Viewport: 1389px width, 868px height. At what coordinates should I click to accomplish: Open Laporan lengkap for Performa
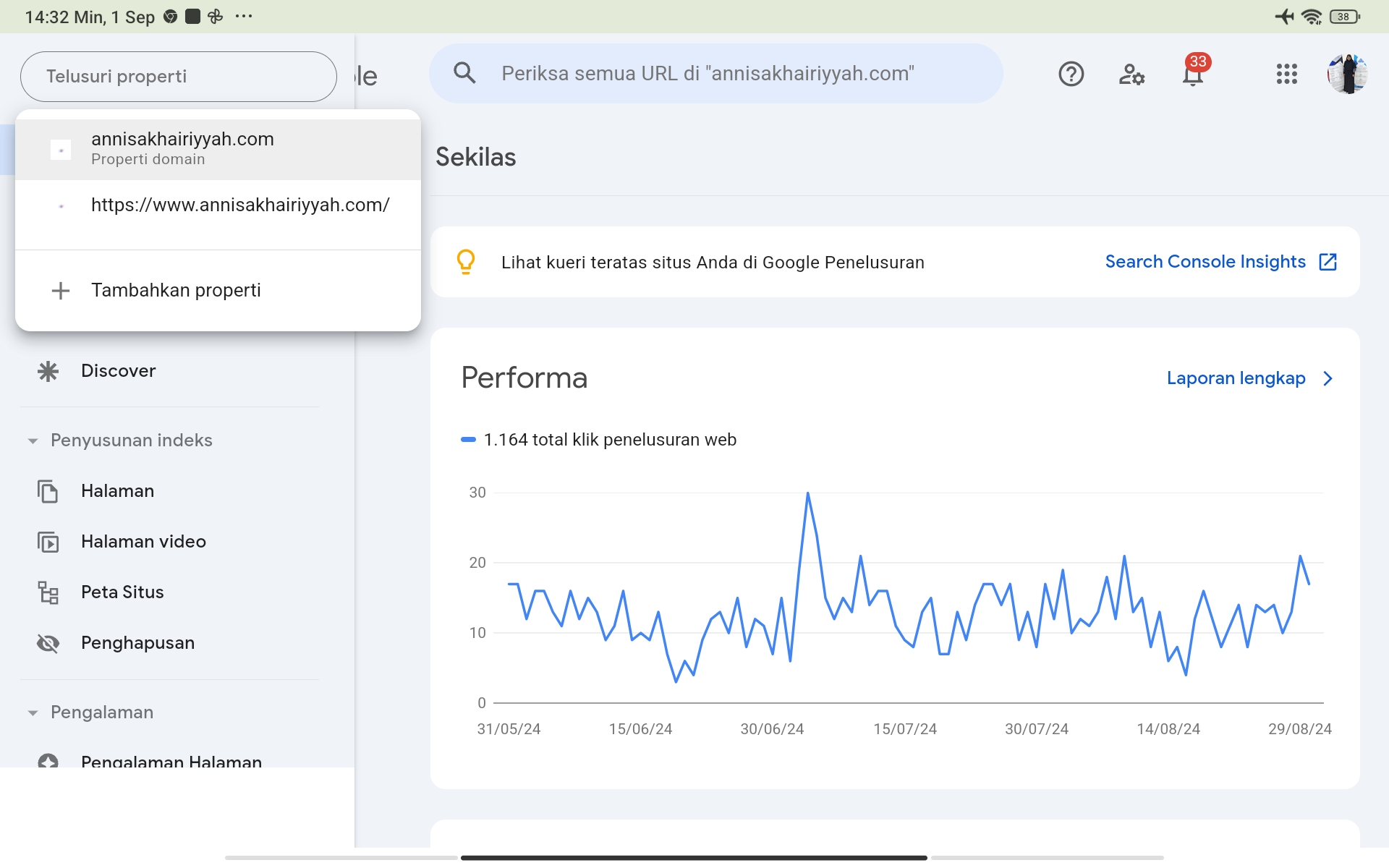1236,378
